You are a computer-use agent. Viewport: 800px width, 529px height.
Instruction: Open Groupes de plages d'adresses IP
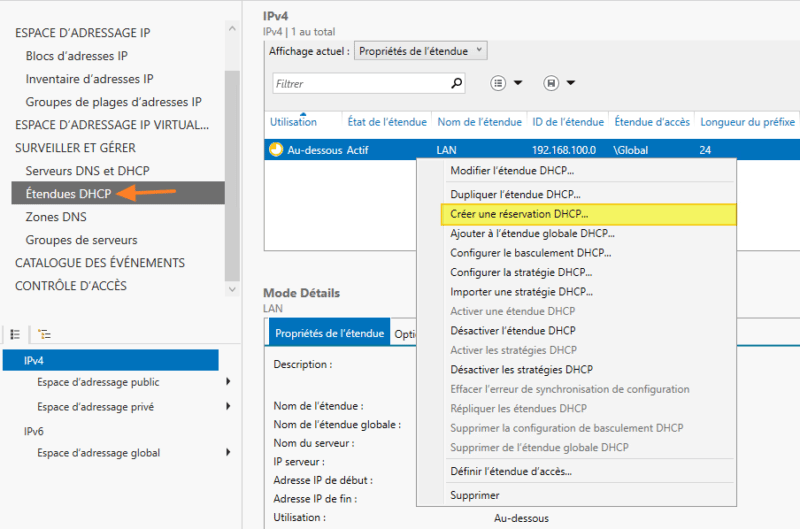click(x=113, y=102)
